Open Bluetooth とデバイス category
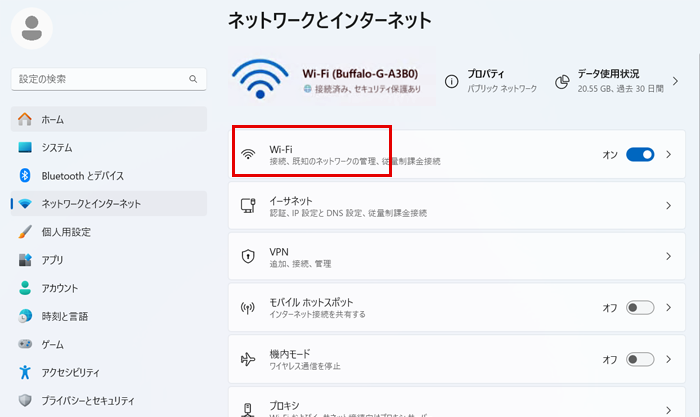 tap(109, 175)
